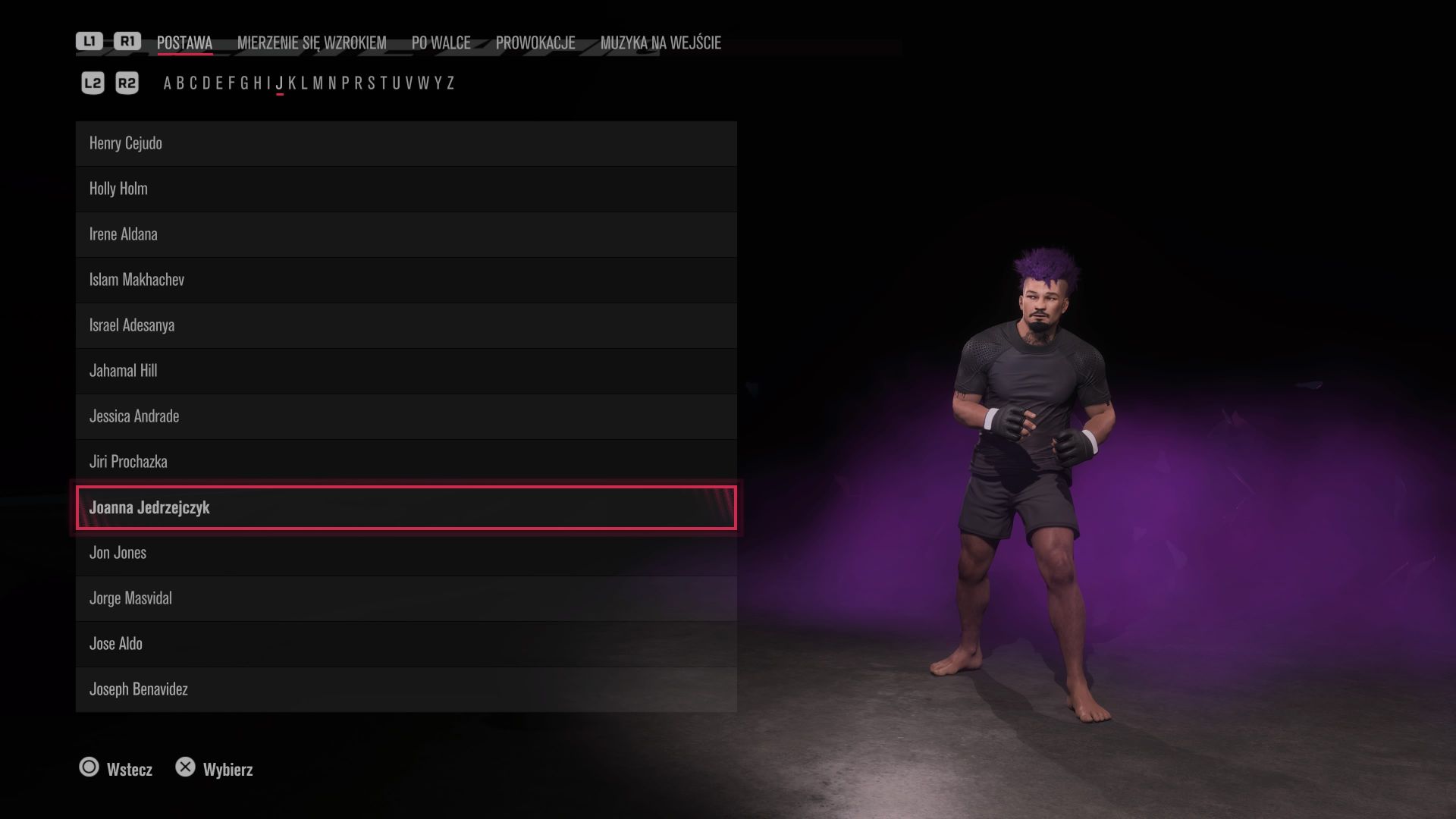Click the L1 shoulder button icon

89,41
